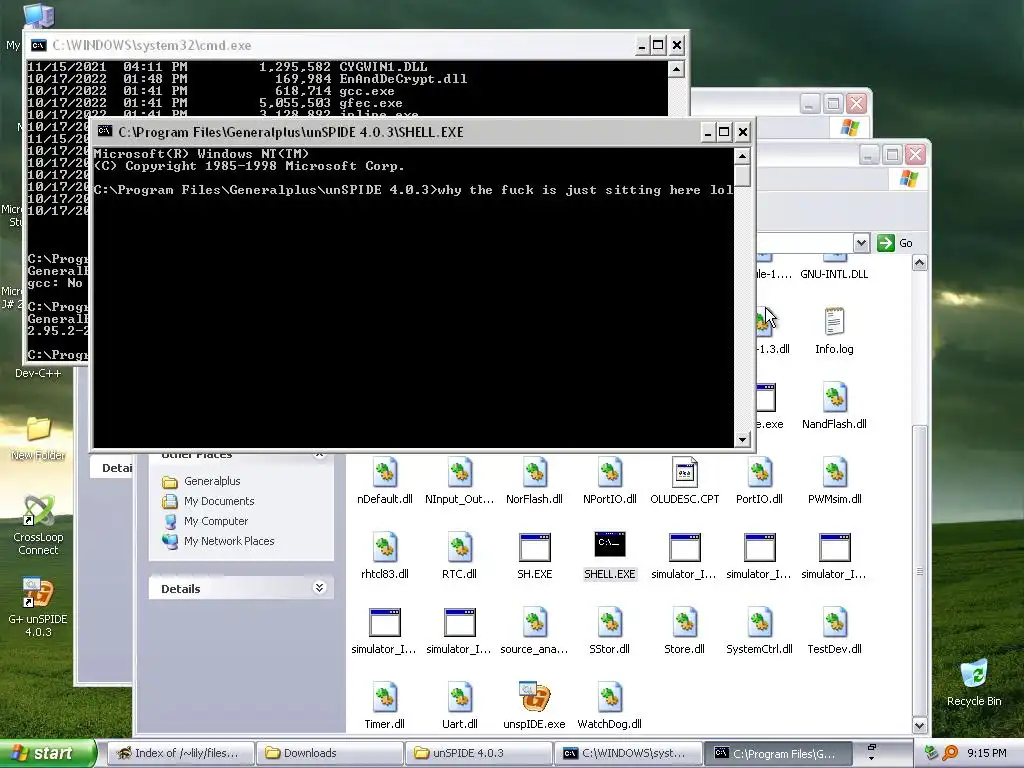Select the SStor.dll file icon
Screen dimensions: 1024x768
[610, 622]
